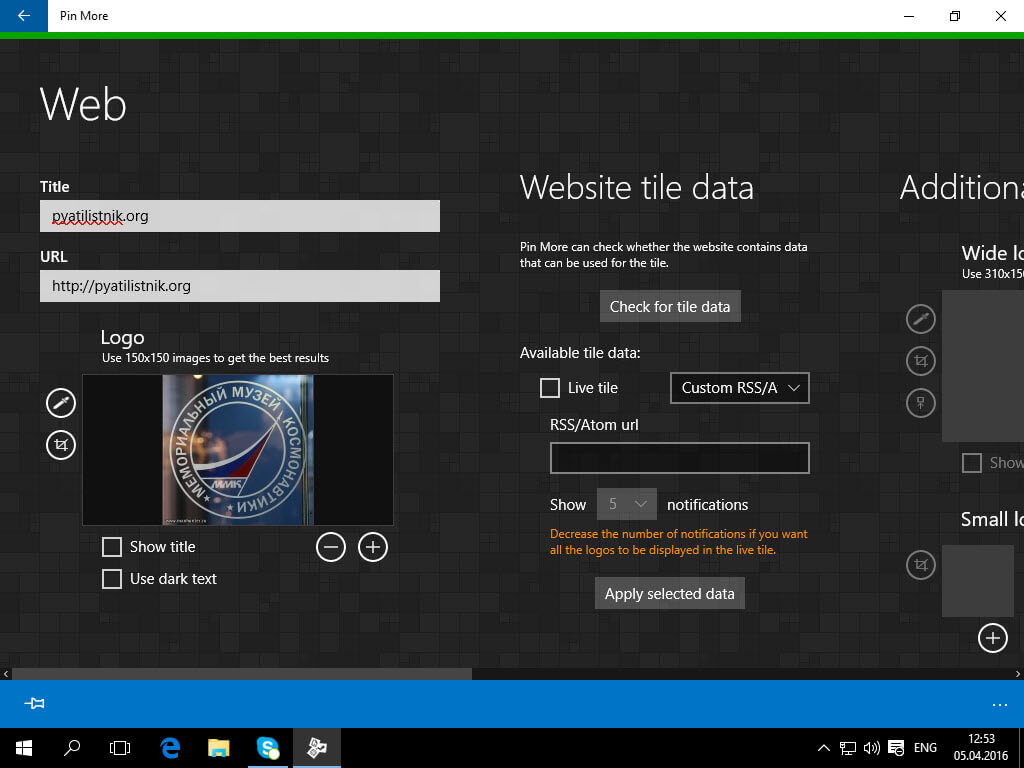Click the Small logo plus button
1024x768 pixels.
pos(992,637)
